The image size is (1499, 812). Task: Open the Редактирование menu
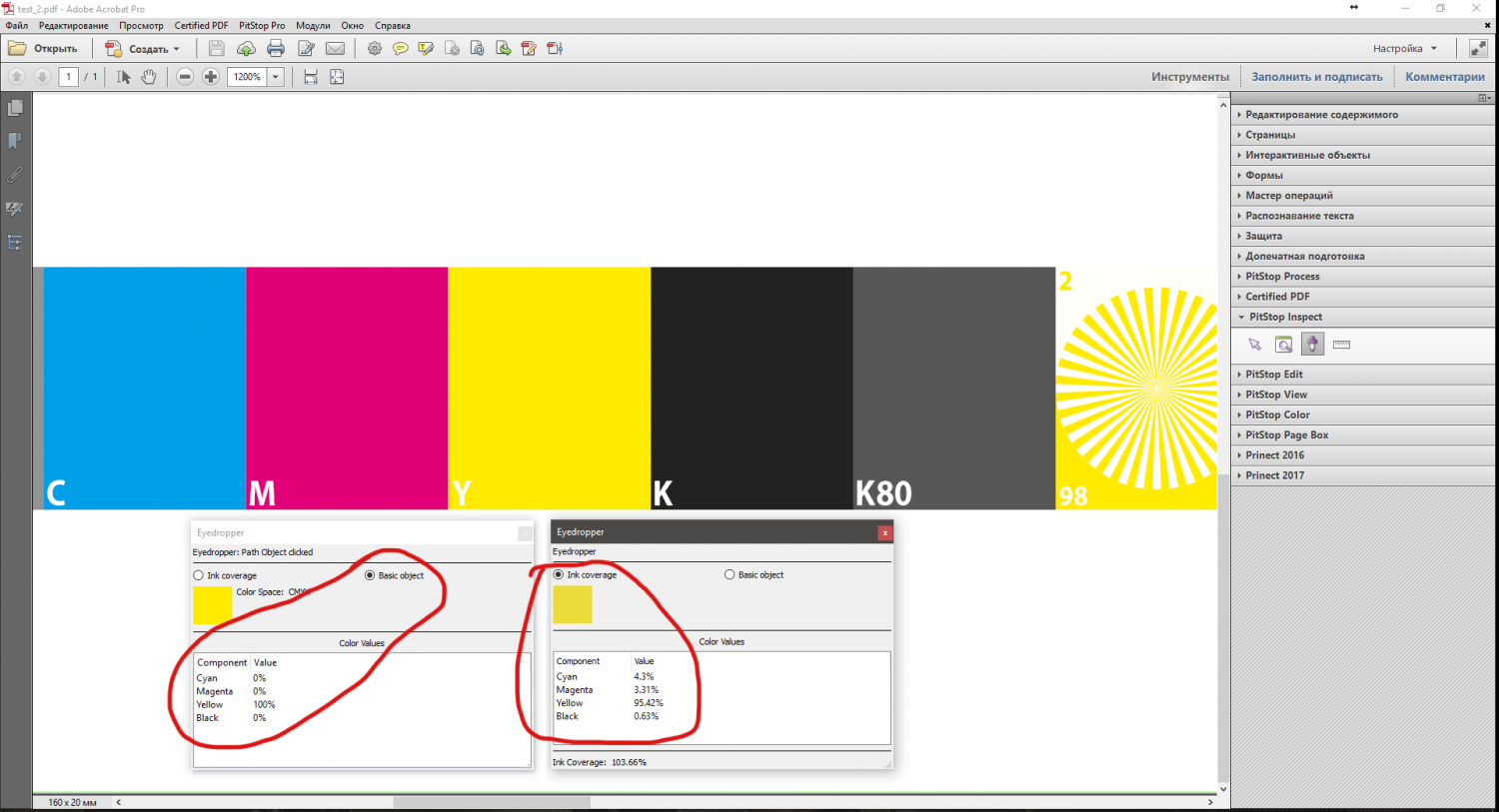73,25
